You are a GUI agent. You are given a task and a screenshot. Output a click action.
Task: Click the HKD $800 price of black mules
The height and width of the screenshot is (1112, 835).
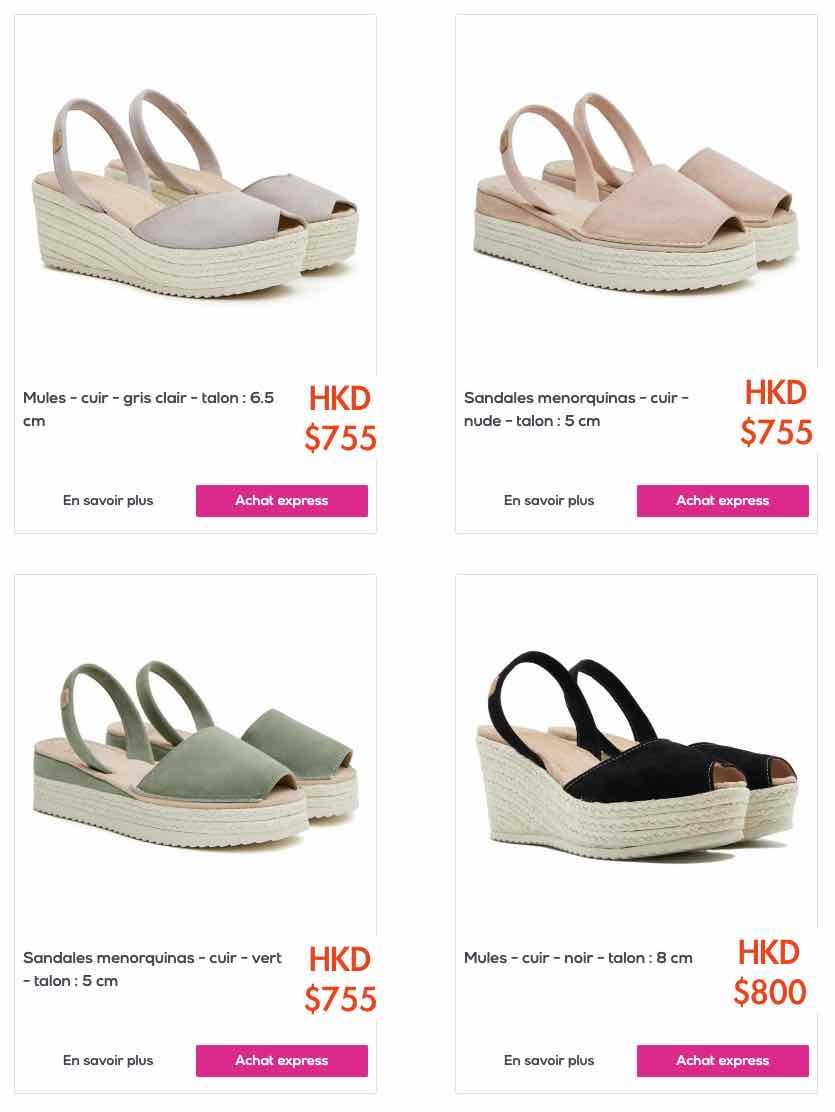pos(770,972)
